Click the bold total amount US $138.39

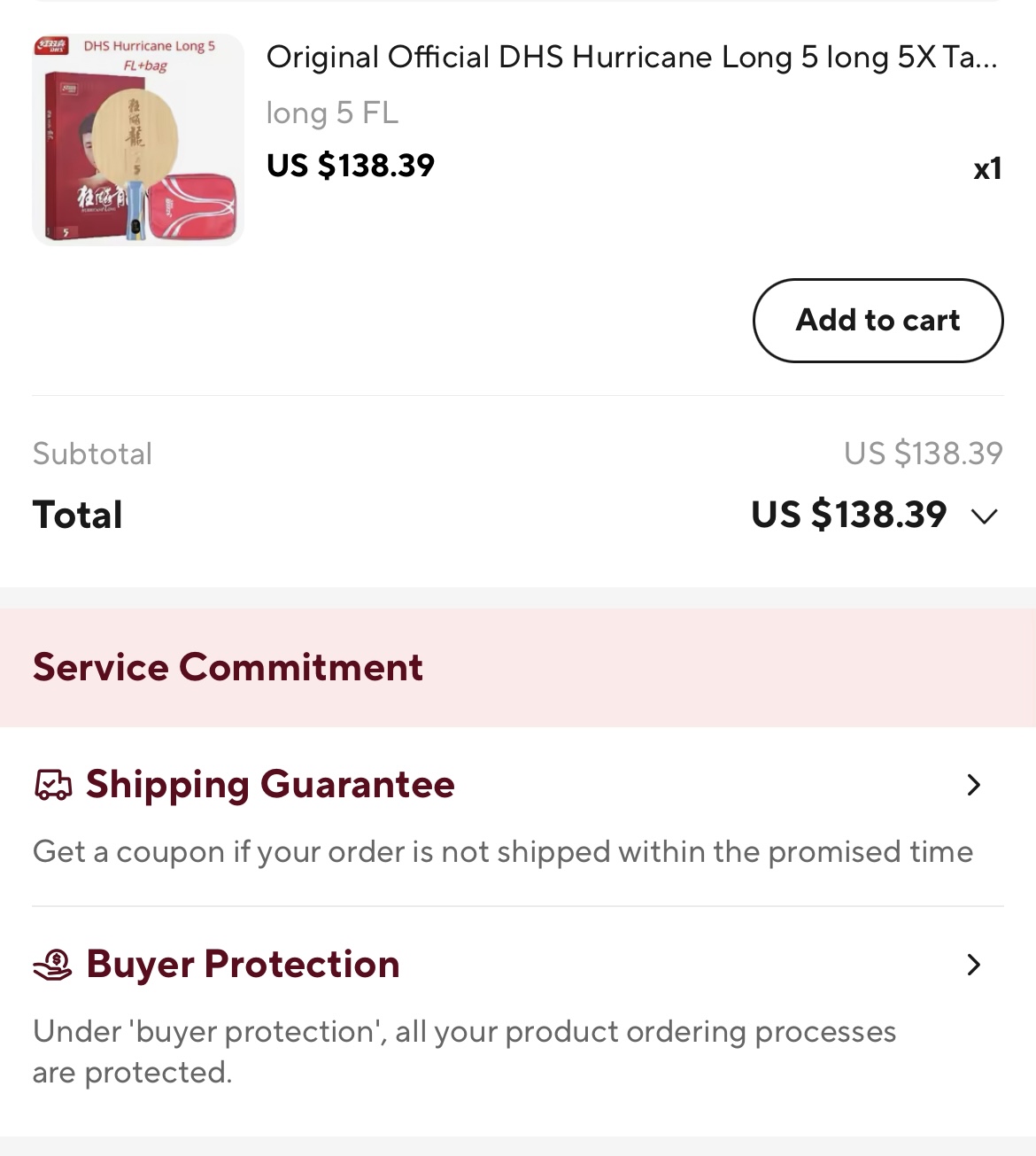pyautogui.click(x=849, y=515)
